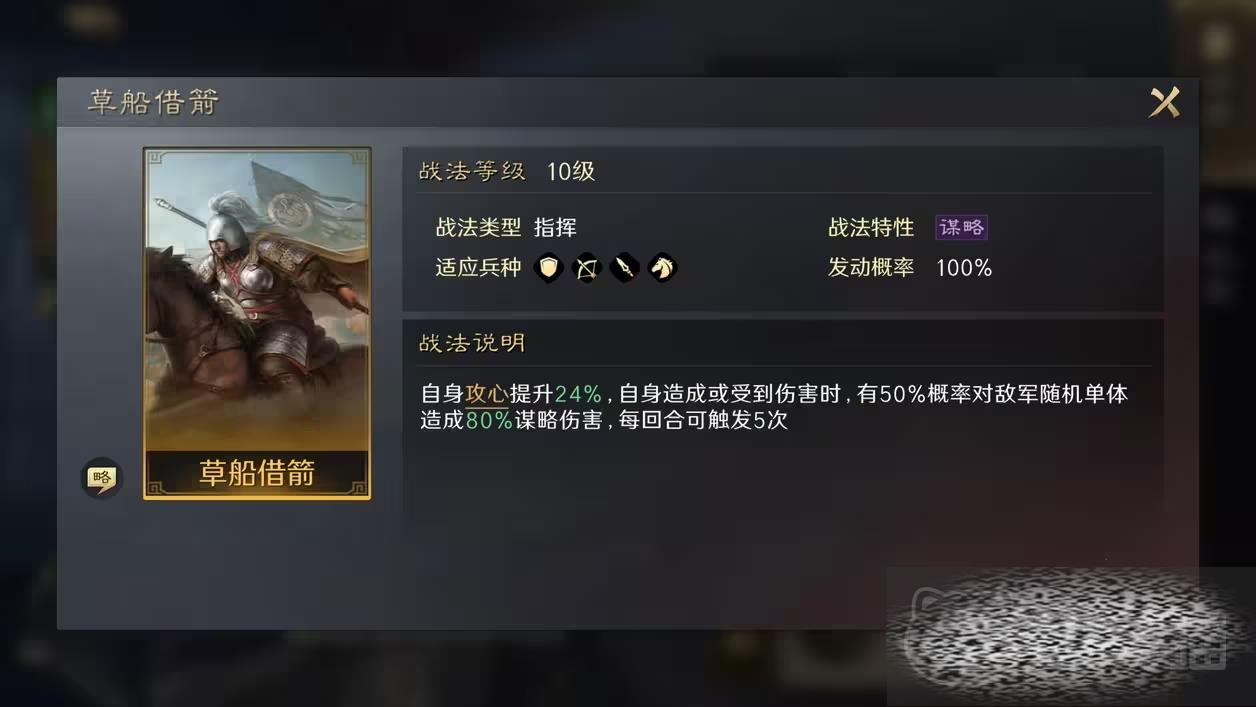Tap the 适应兵种 label

tap(478, 267)
